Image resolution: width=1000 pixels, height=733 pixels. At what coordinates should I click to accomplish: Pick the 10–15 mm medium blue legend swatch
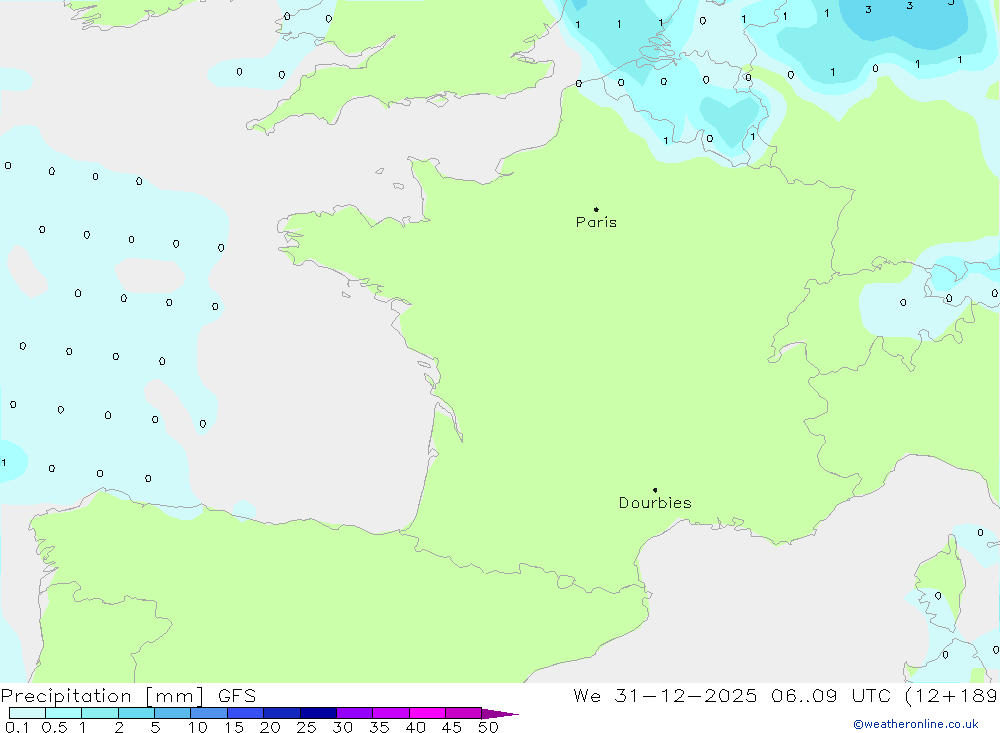point(209,713)
